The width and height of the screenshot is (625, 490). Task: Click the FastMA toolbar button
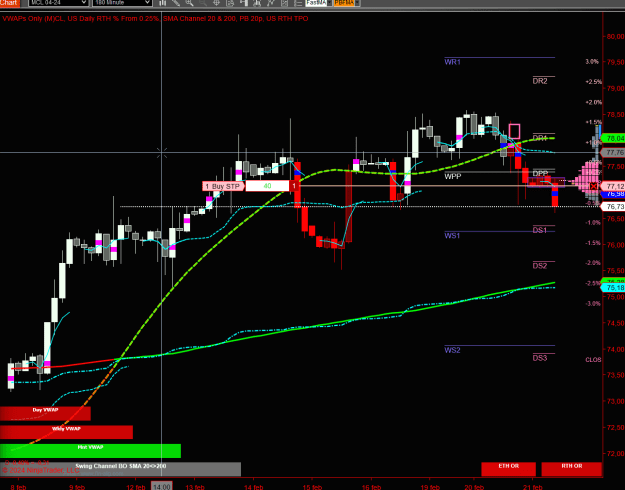point(316,3)
